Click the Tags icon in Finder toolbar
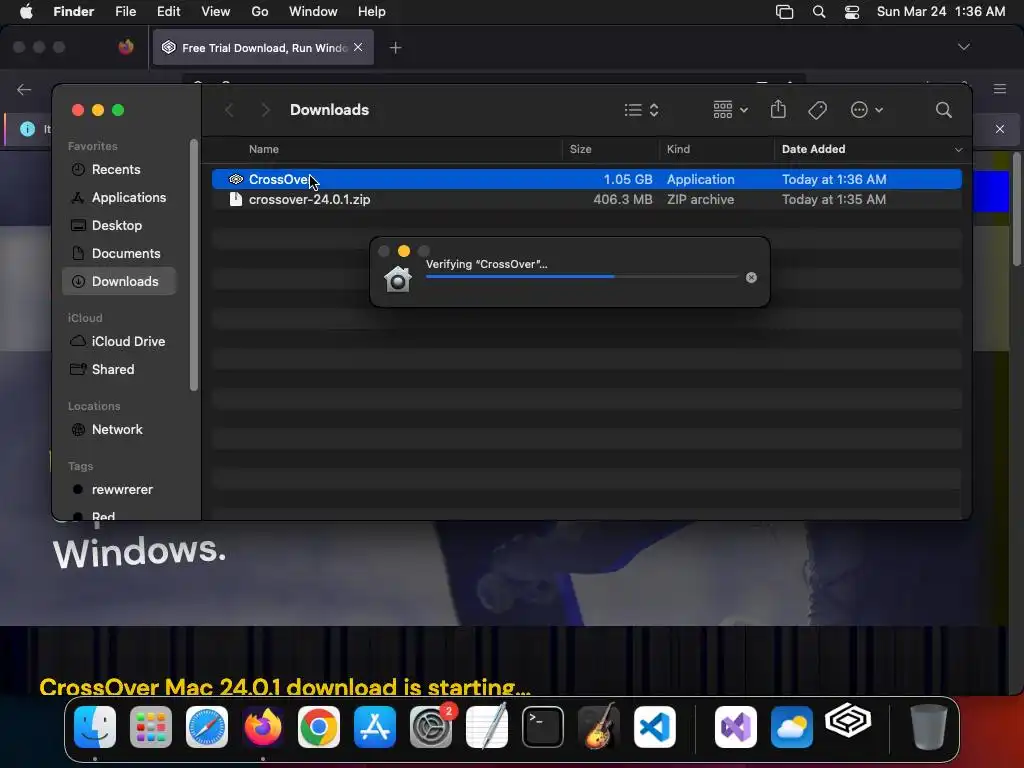The width and height of the screenshot is (1024, 768). click(818, 110)
